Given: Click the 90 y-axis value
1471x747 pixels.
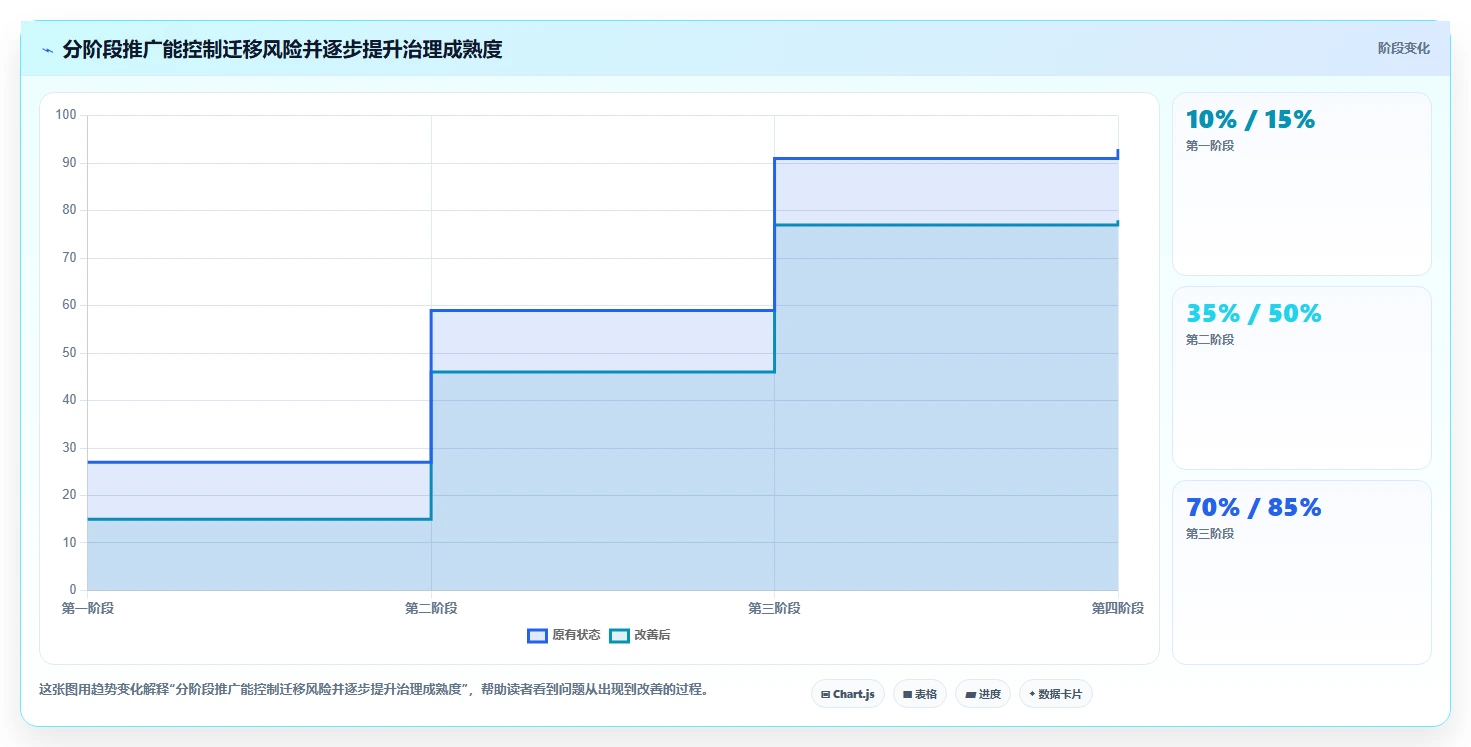Looking at the screenshot, I should [x=70, y=163].
